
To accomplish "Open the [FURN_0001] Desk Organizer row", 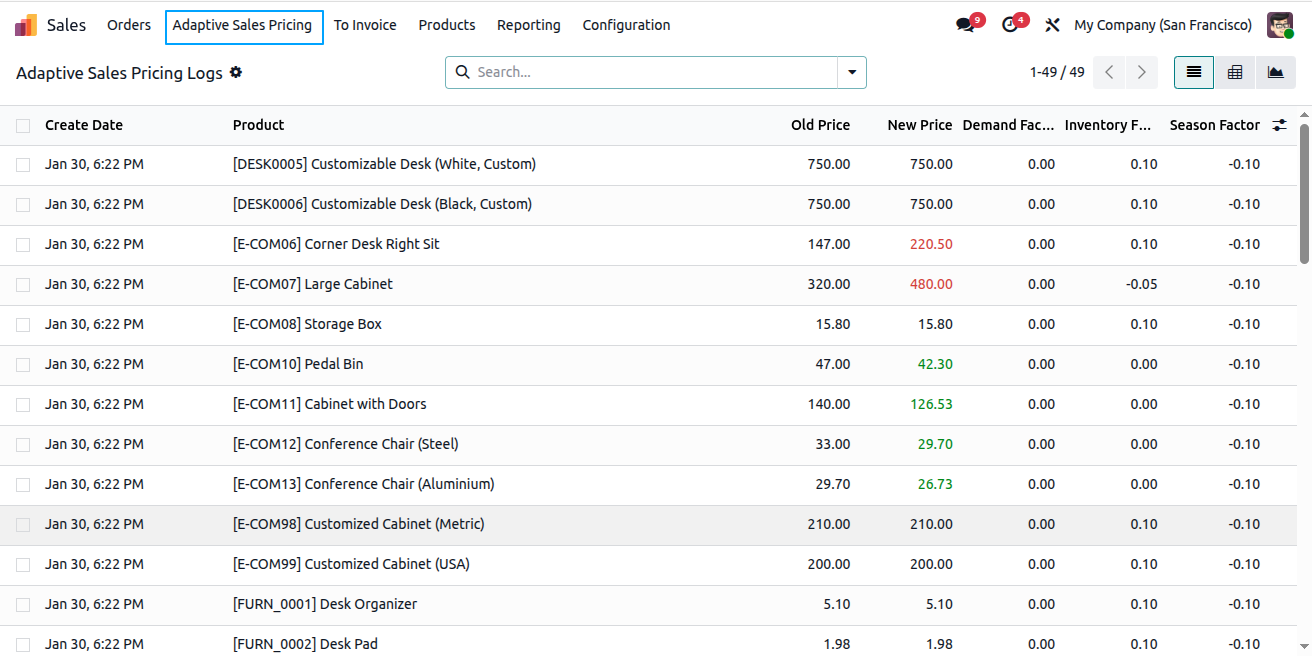I will click(x=650, y=605).
